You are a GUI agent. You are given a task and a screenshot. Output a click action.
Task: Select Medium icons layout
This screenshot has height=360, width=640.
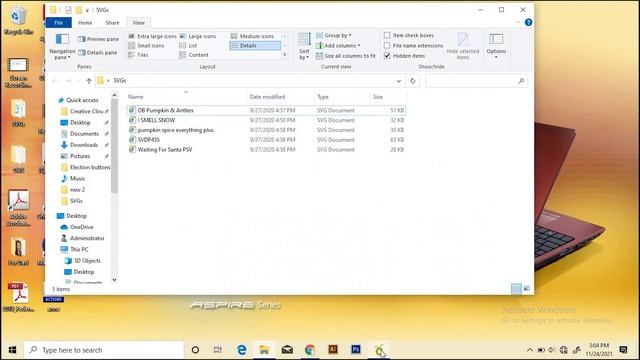[252, 36]
